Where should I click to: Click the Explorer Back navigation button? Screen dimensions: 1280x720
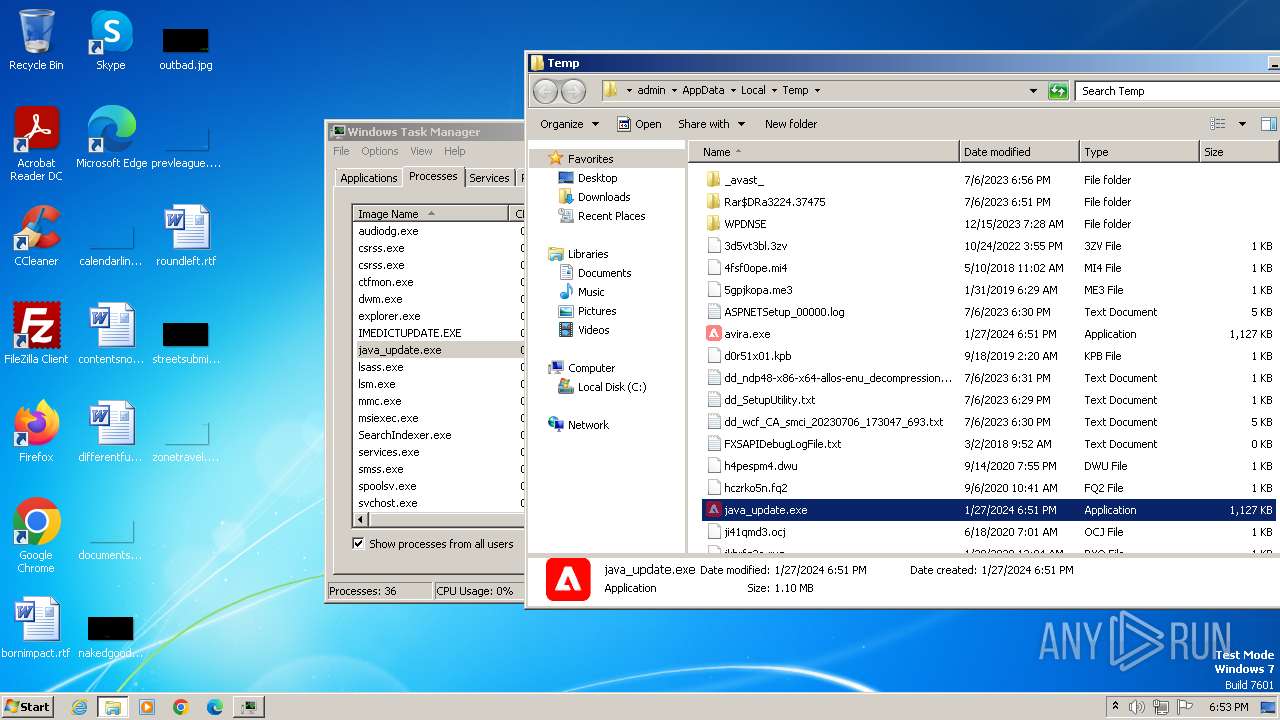(545, 91)
